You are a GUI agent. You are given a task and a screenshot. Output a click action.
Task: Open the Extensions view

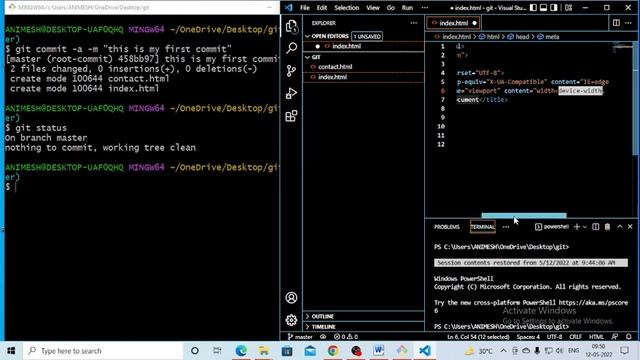[291, 116]
